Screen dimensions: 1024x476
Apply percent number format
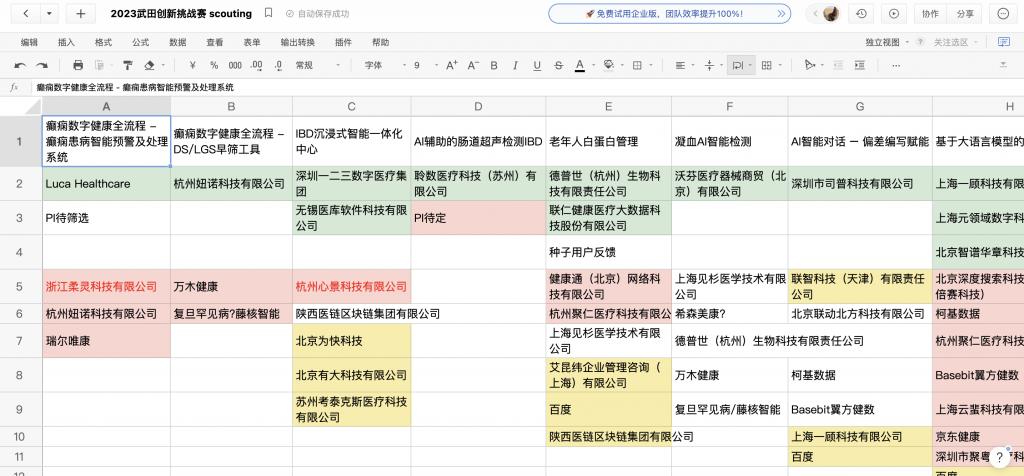pos(214,65)
